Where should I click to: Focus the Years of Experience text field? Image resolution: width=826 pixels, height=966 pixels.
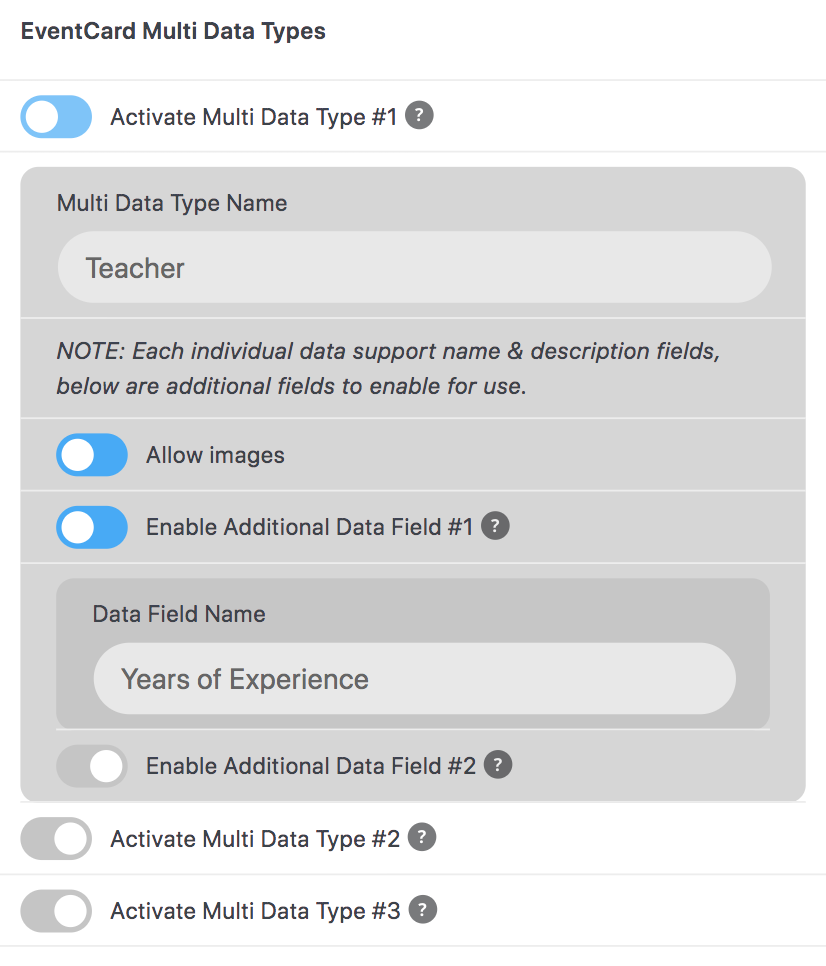pos(414,679)
